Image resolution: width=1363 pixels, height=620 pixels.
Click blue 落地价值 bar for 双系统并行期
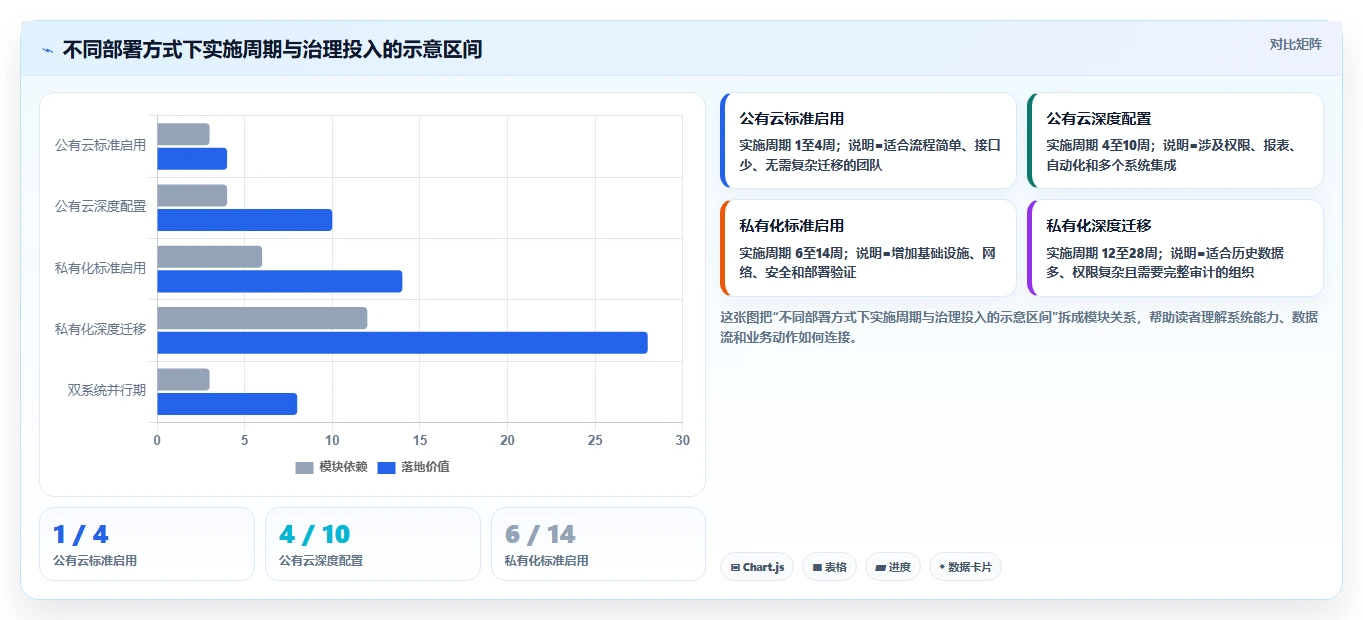click(x=227, y=404)
